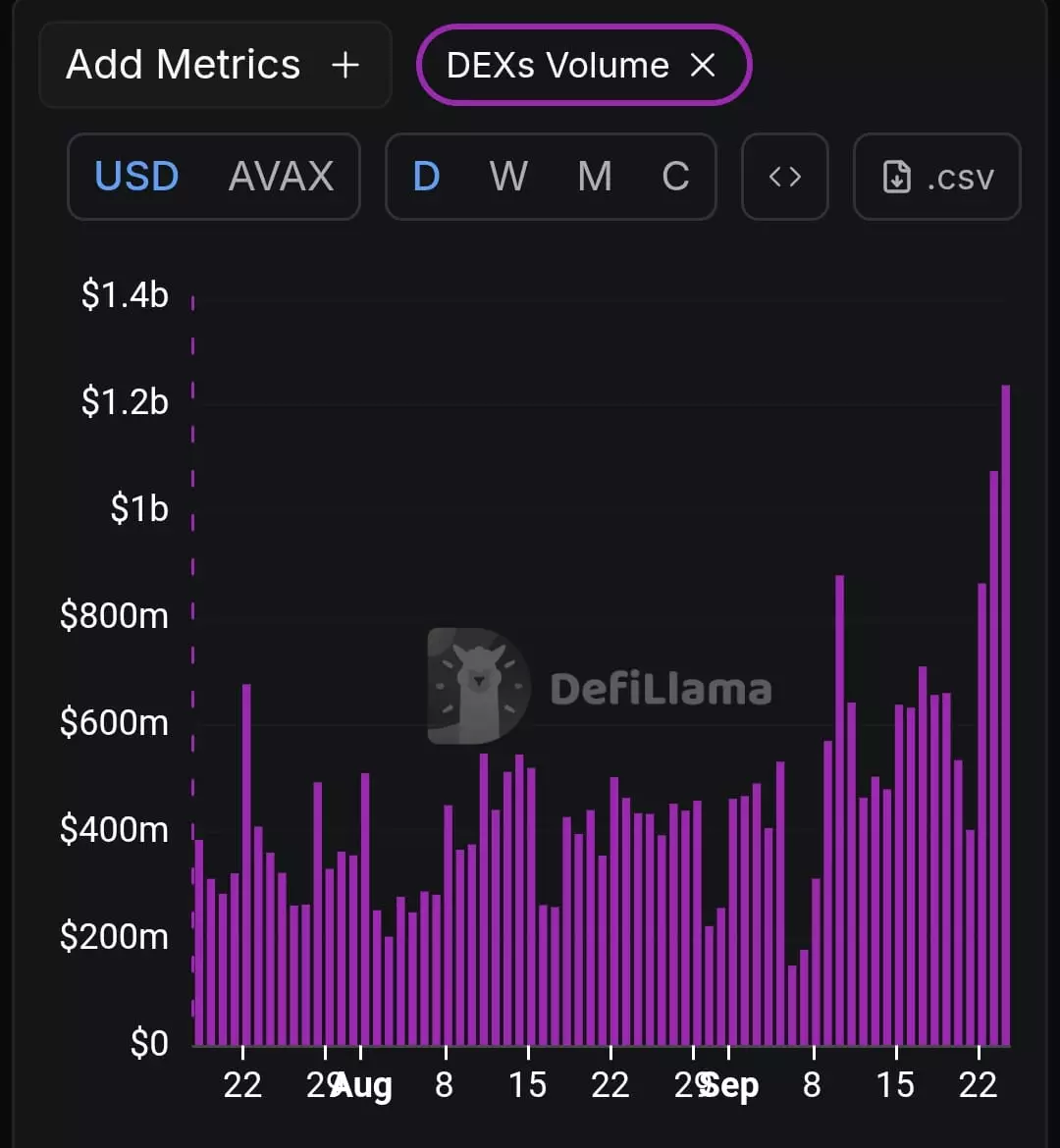The height and width of the screenshot is (1148, 1060).
Task: Click the Sep label on the x-axis
Action: 729,1086
